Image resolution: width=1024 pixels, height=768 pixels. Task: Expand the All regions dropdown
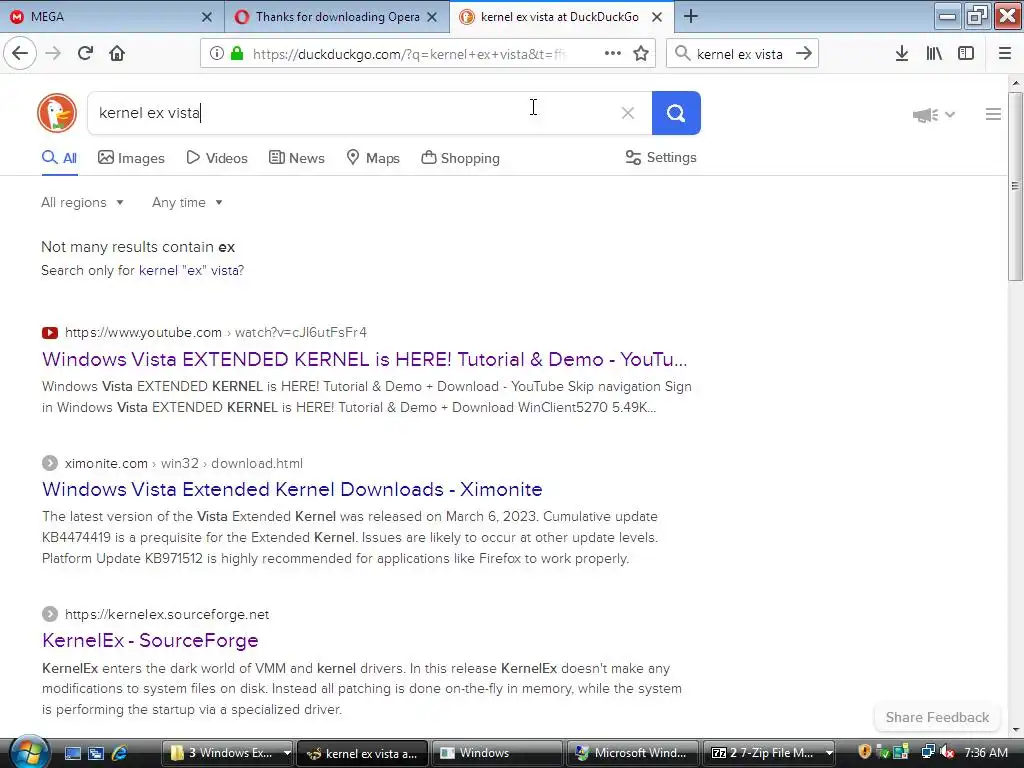(82, 202)
